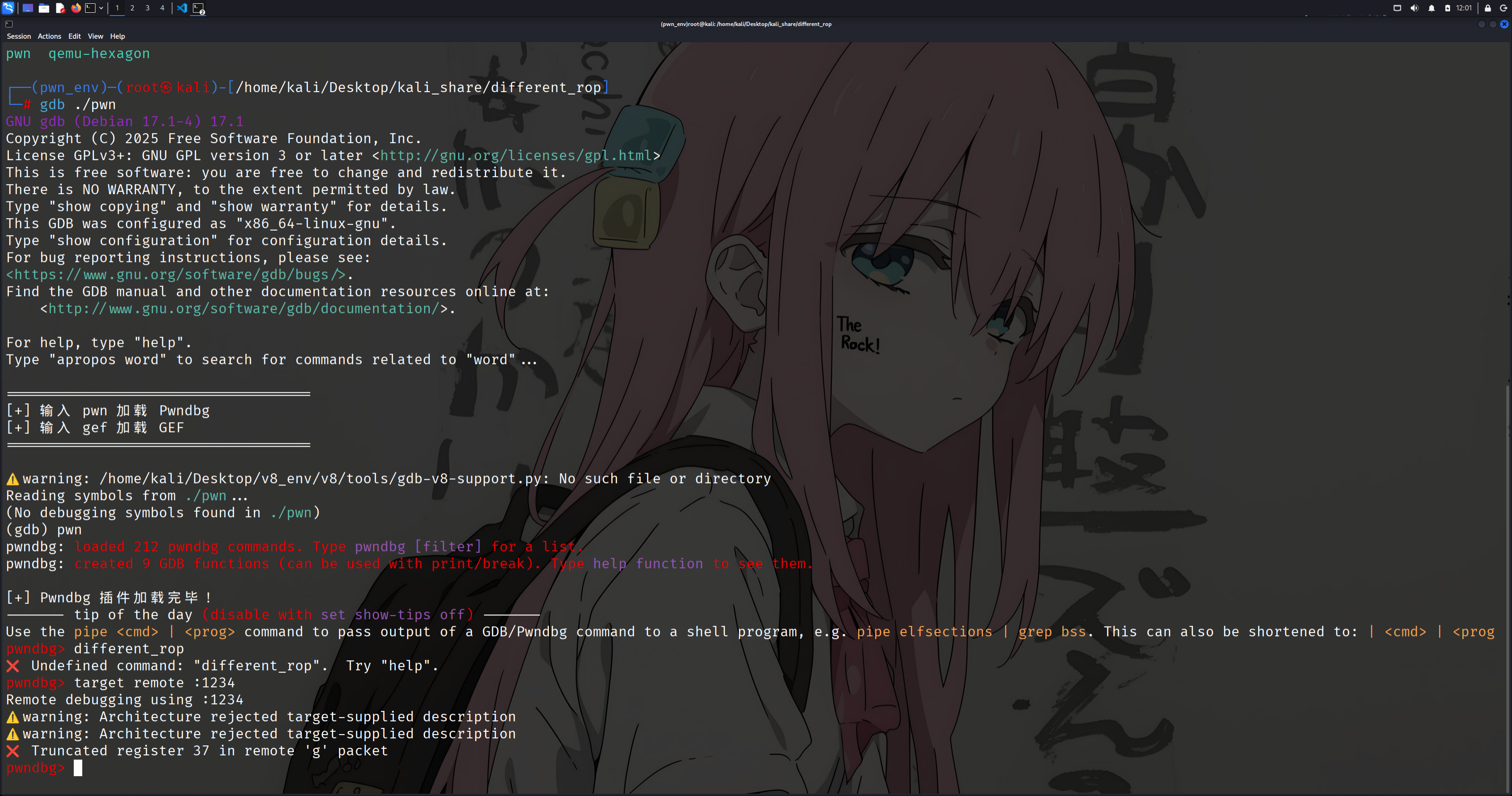This screenshot has height=796, width=1512.
Task: Click the 'pipe elfsections' tip text
Action: click(x=924, y=632)
